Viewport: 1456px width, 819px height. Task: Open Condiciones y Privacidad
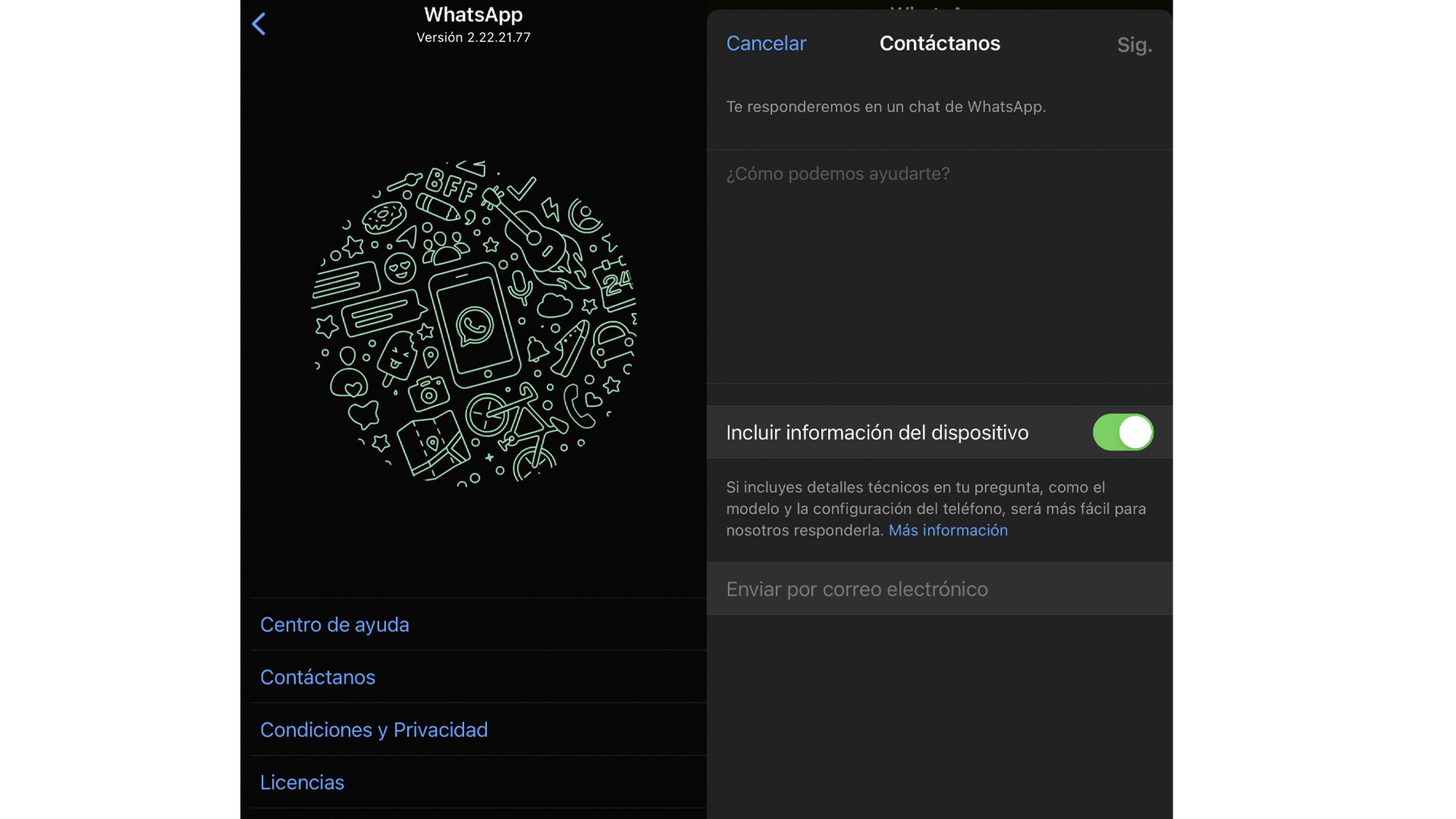pos(478,729)
